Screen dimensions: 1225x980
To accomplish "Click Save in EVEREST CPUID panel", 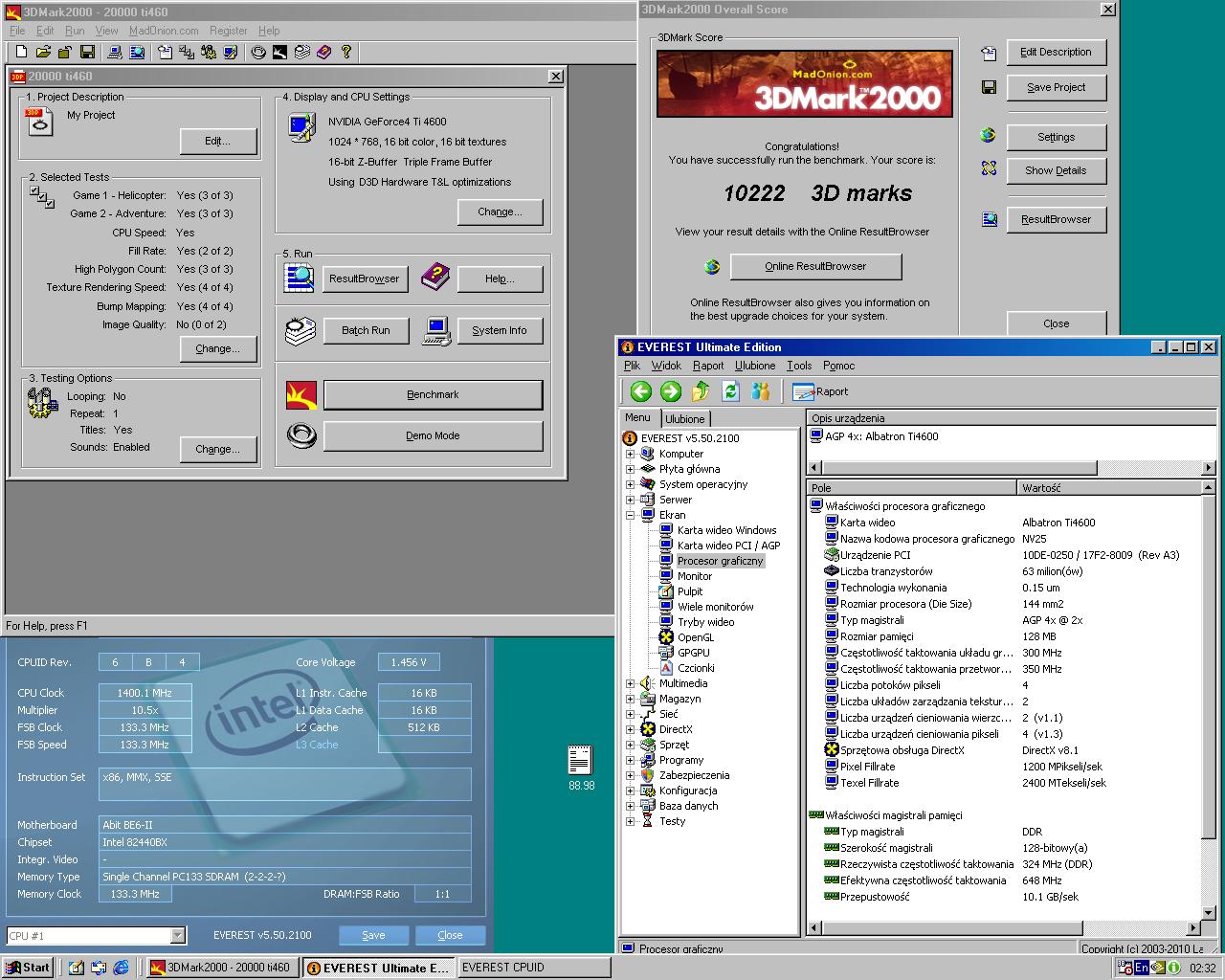I will [x=373, y=935].
